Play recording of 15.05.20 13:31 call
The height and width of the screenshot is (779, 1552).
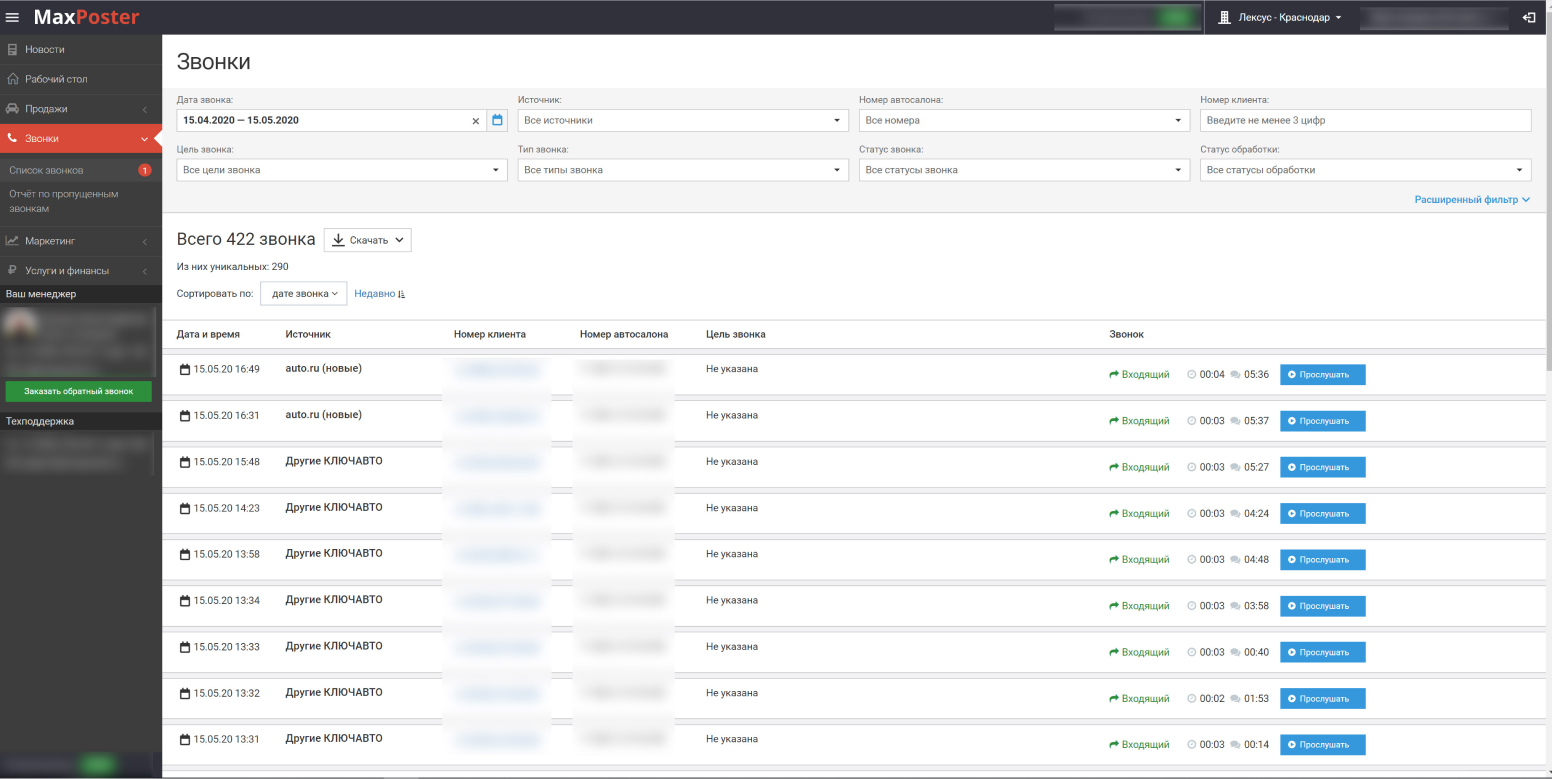point(1322,744)
